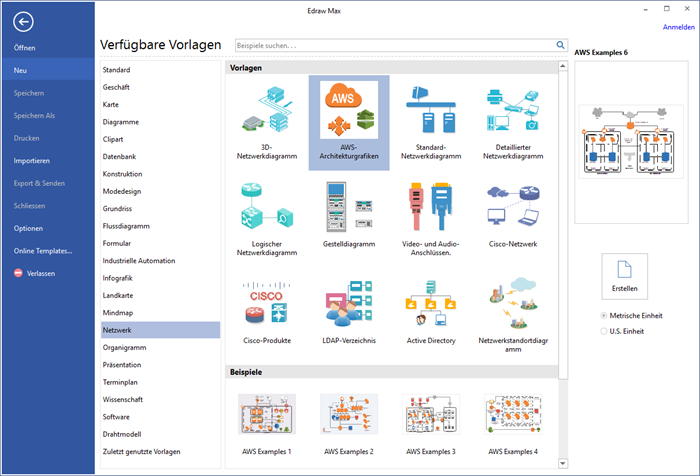The height and width of the screenshot is (476, 700).
Task: Open AWS Examples 1 thumbnail
Action: tap(267, 414)
